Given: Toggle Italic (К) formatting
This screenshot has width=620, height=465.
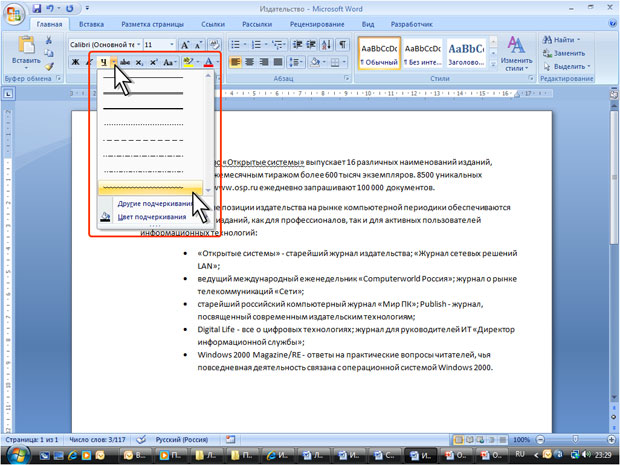Looking at the screenshot, I should coord(90,62).
